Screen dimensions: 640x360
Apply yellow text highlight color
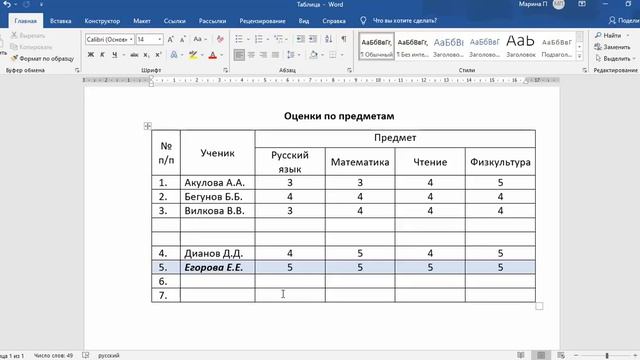click(x=193, y=55)
